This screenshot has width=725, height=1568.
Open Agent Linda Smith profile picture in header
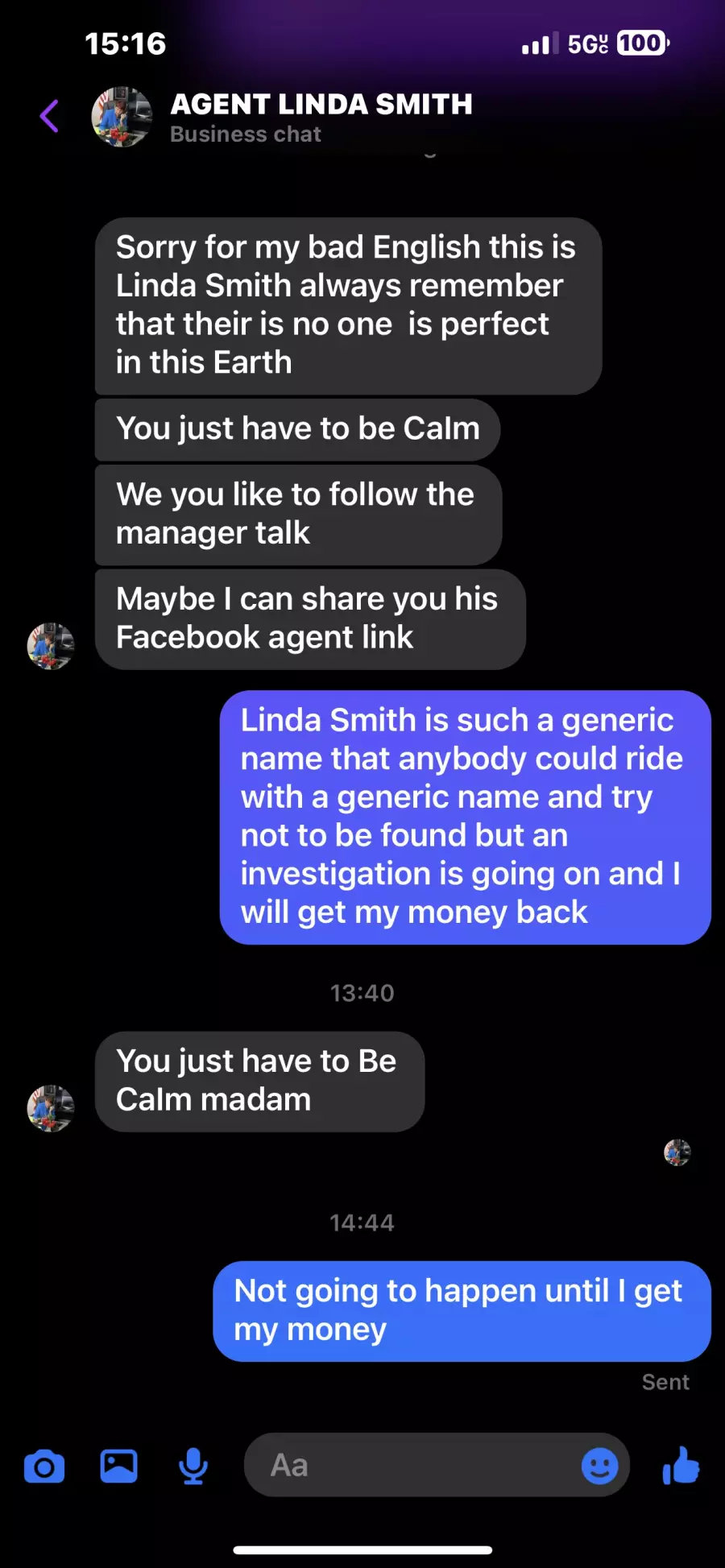[122, 117]
